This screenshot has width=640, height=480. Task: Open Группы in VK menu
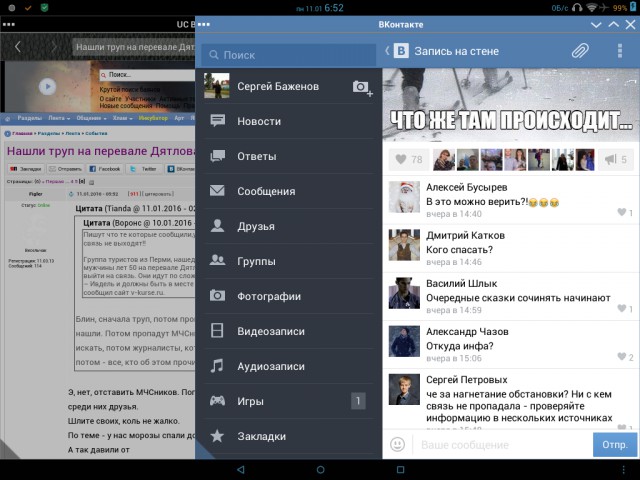pyautogui.click(x=289, y=261)
